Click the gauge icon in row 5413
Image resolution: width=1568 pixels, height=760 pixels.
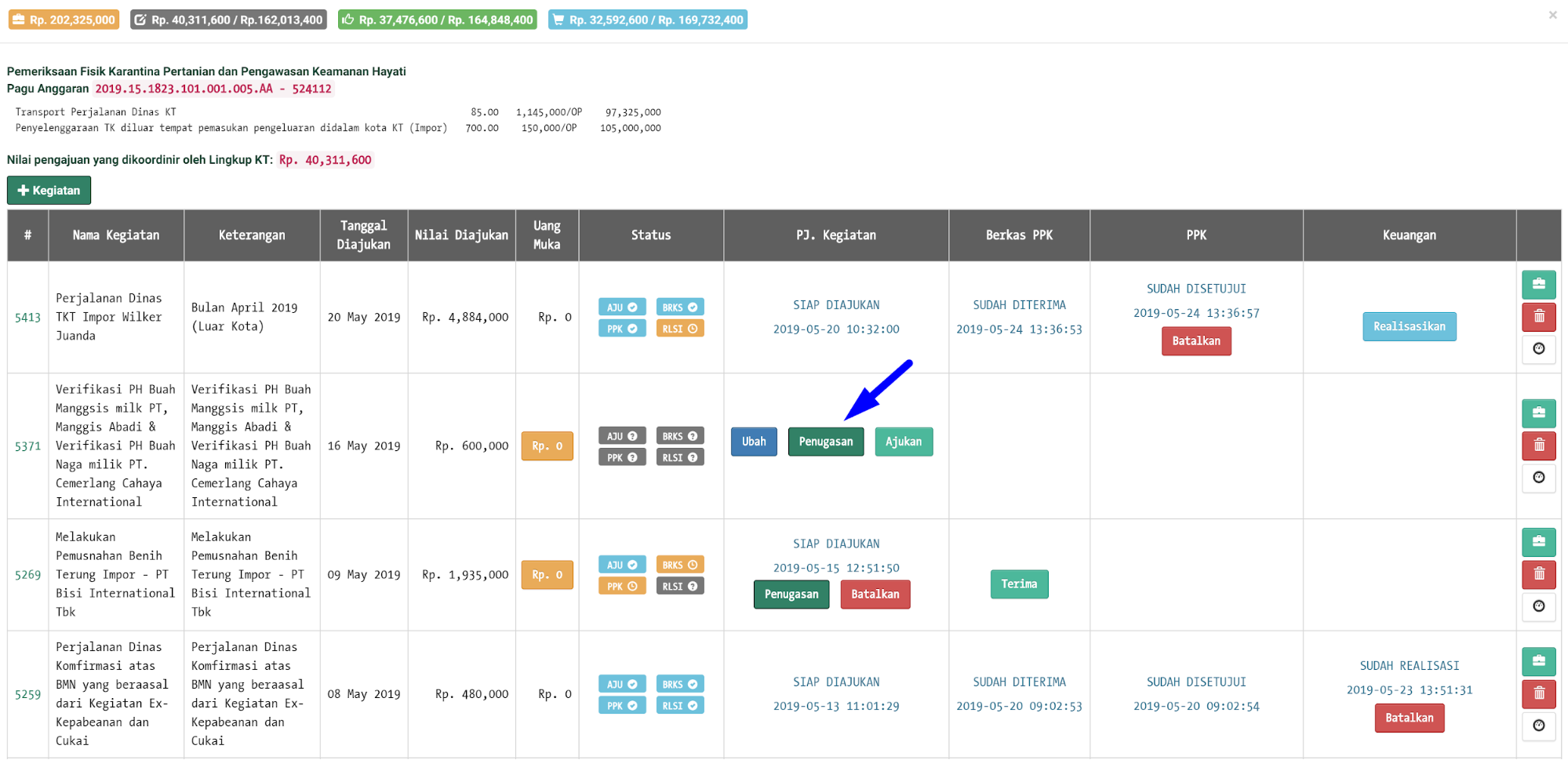1538,349
